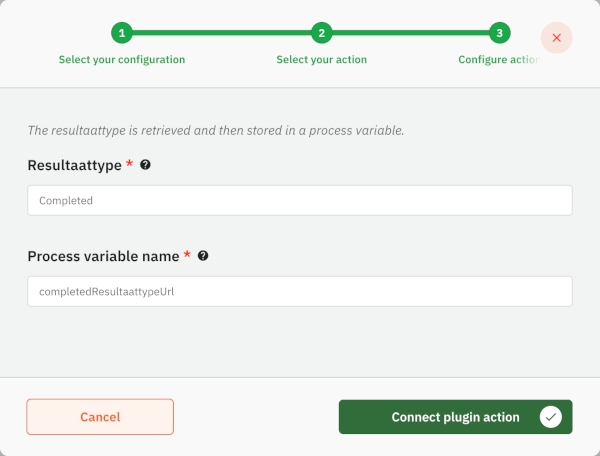Viewport: 600px width, 456px height.
Task: Click the step 1 circle in the stepper
Action: pos(121,33)
